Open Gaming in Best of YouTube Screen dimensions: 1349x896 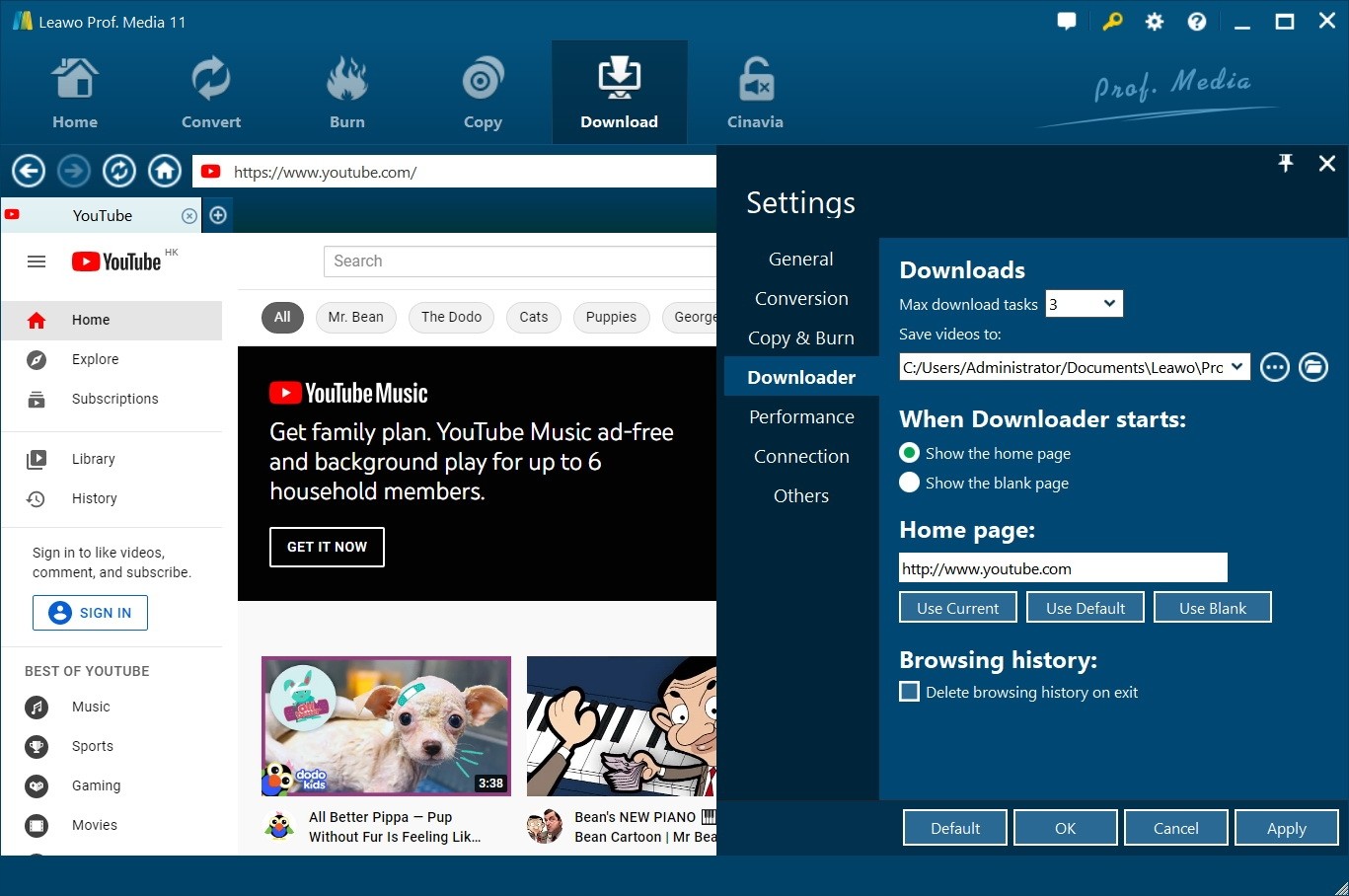point(112,785)
